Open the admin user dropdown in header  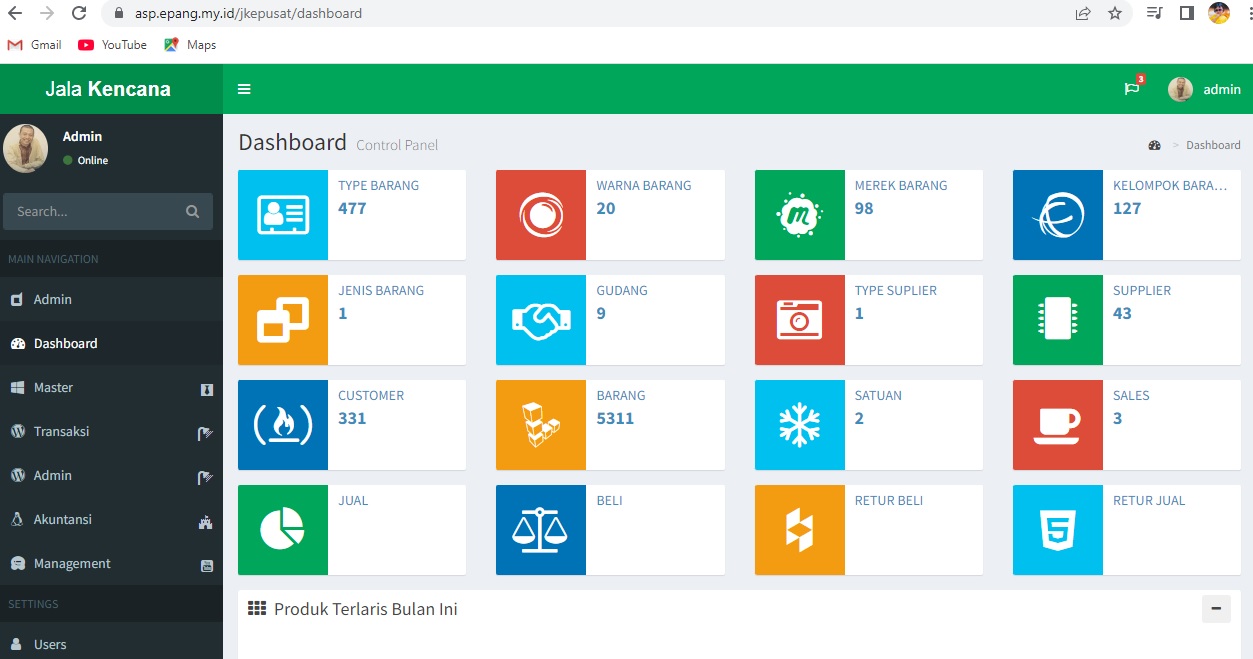click(1205, 89)
